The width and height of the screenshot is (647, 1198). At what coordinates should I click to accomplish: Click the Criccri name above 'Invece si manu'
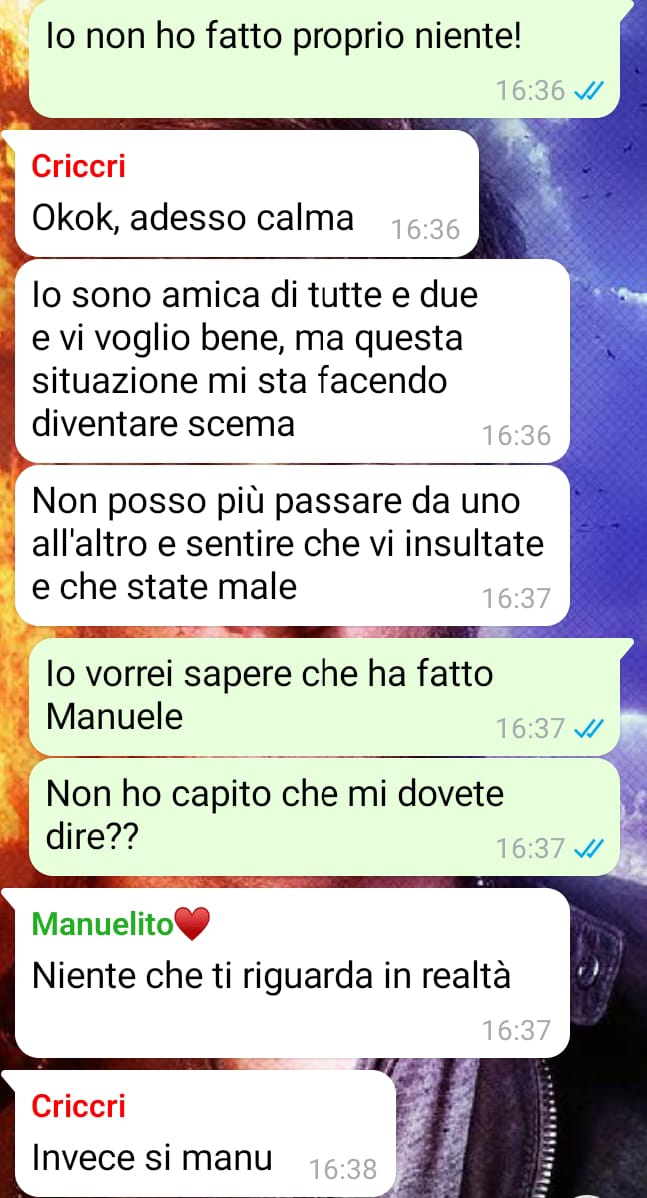(78, 1106)
